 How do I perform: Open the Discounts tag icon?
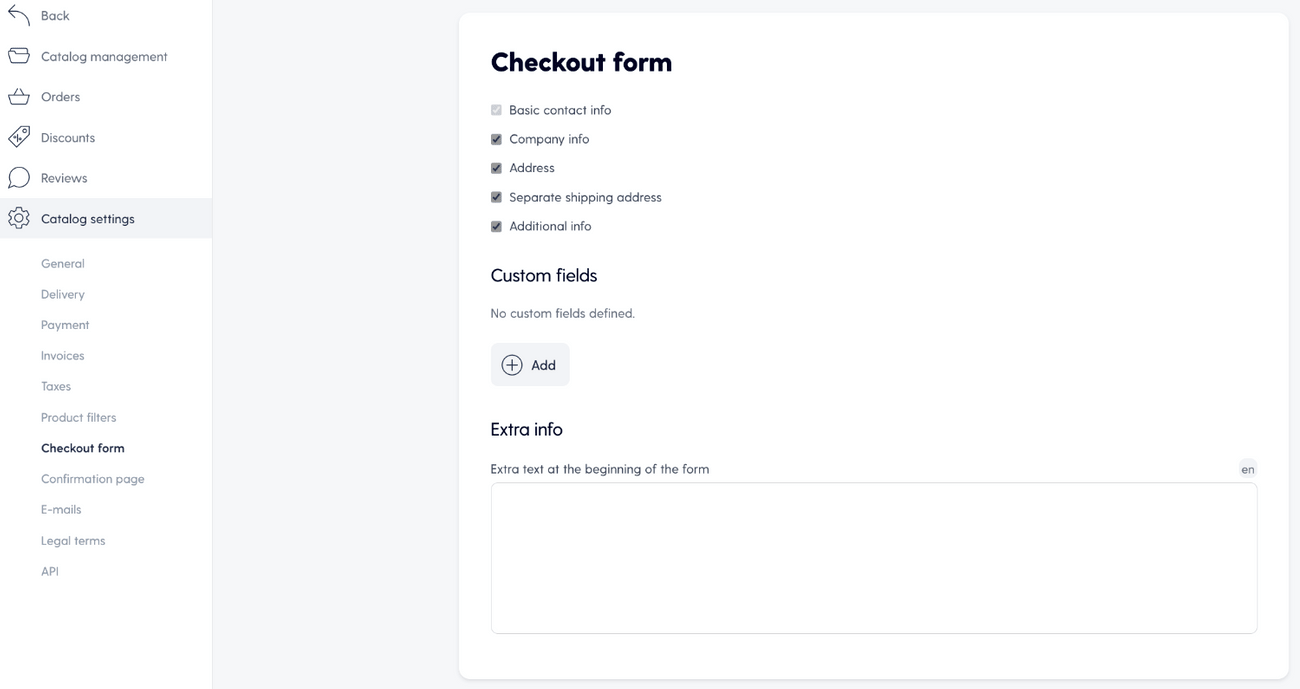coord(19,137)
